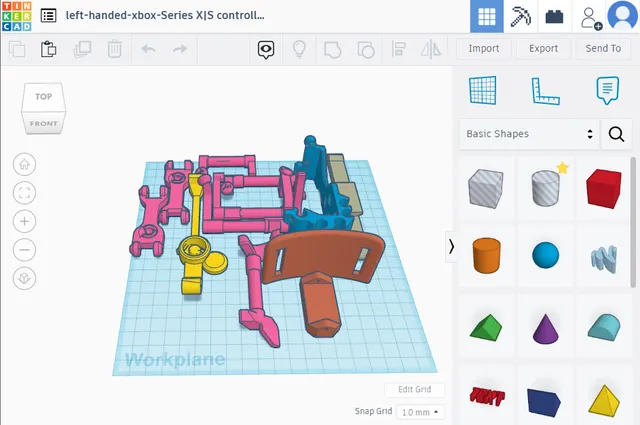Open the Snap Grid 1.0 mm dropdown
Screen dimensions: 640x425
[x=420, y=412]
